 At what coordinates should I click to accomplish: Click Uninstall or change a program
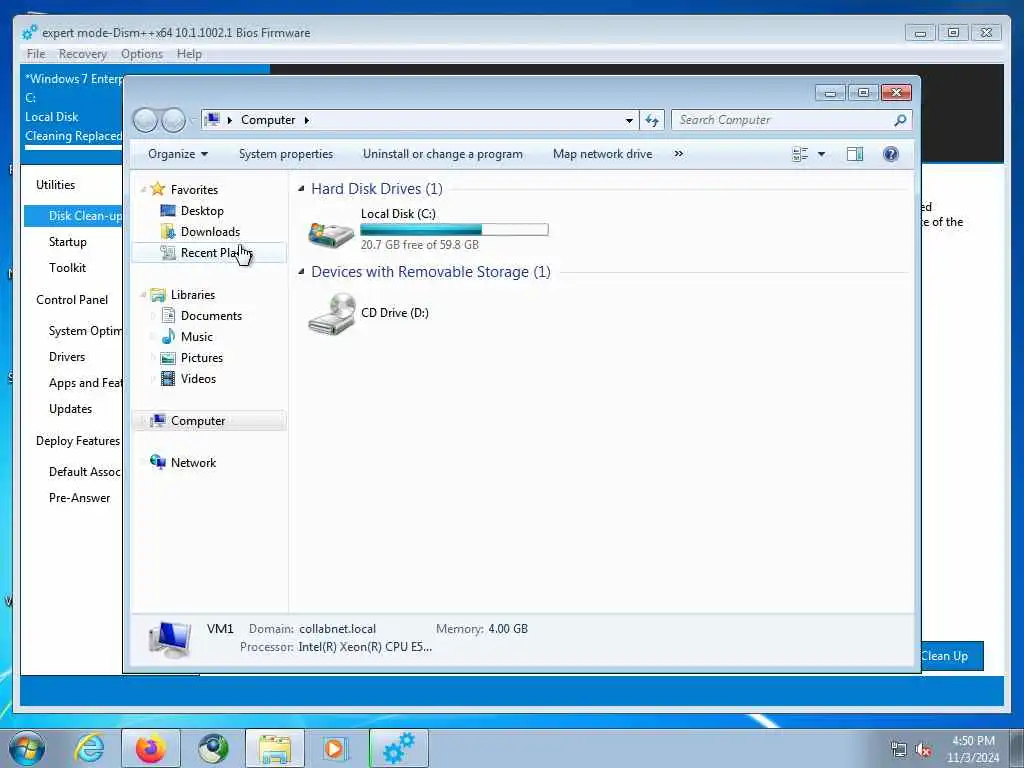point(443,154)
